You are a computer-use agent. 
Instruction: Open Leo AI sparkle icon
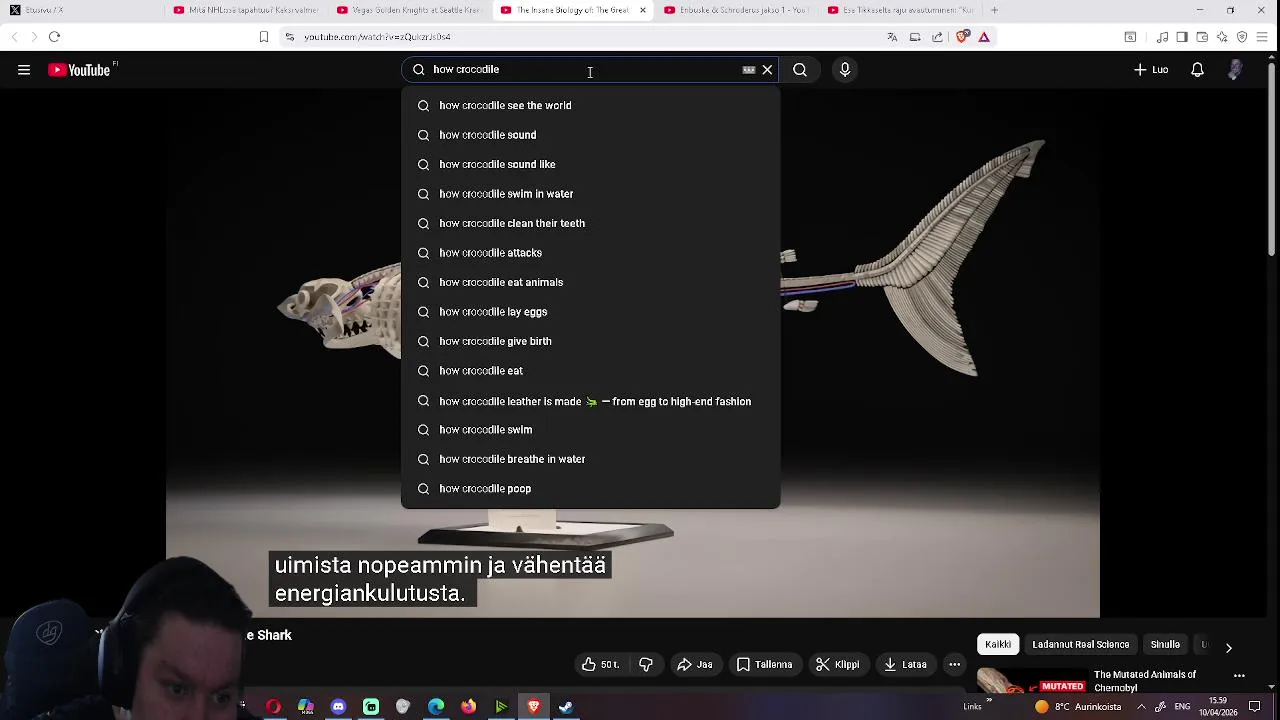pos(1222,37)
